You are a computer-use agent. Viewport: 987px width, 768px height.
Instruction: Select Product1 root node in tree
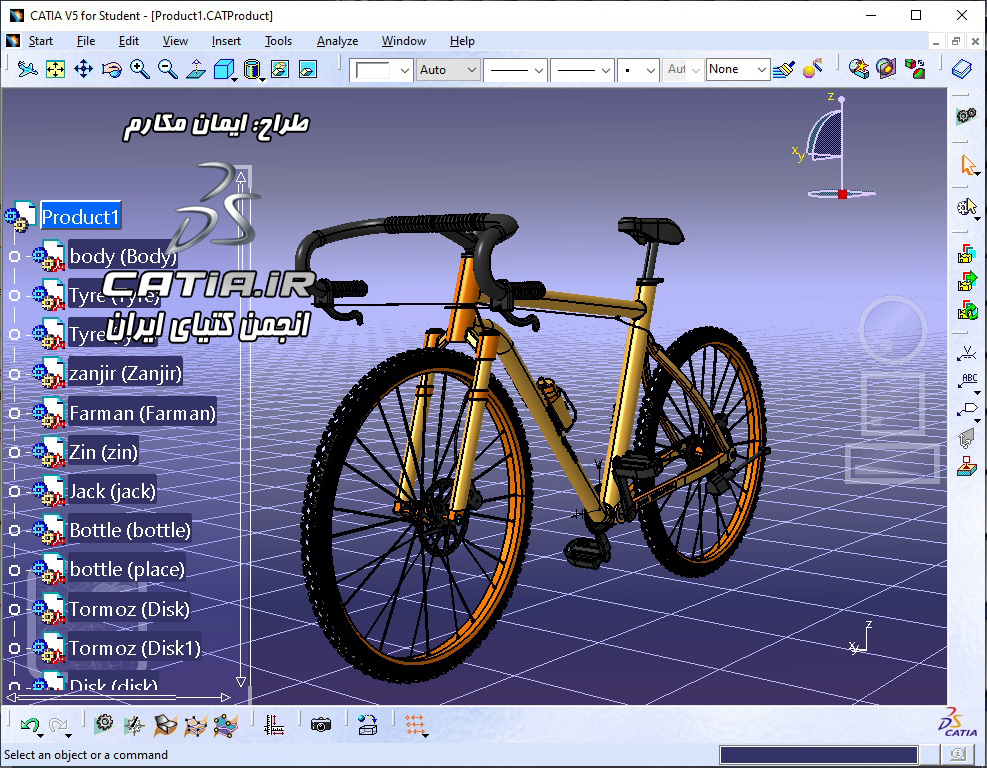(x=80, y=217)
